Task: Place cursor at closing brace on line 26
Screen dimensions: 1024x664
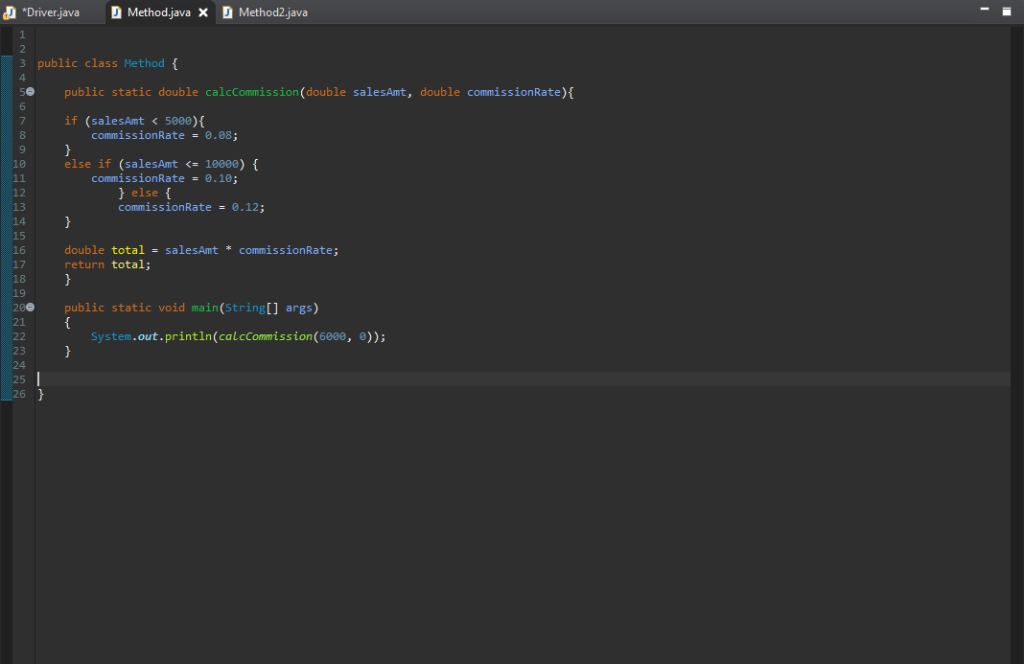Action: coord(41,394)
